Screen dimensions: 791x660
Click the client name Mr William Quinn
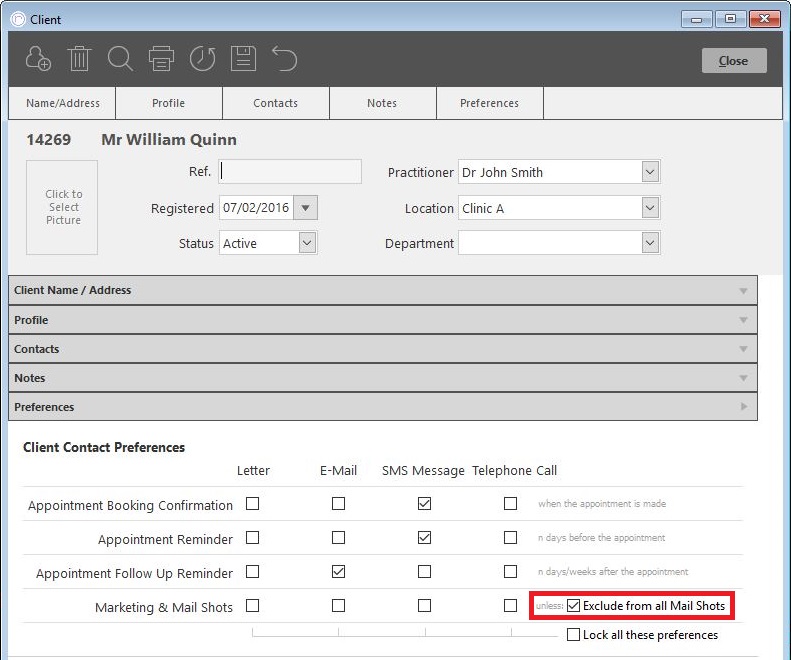pyautogui.click(x=169, y=140)
